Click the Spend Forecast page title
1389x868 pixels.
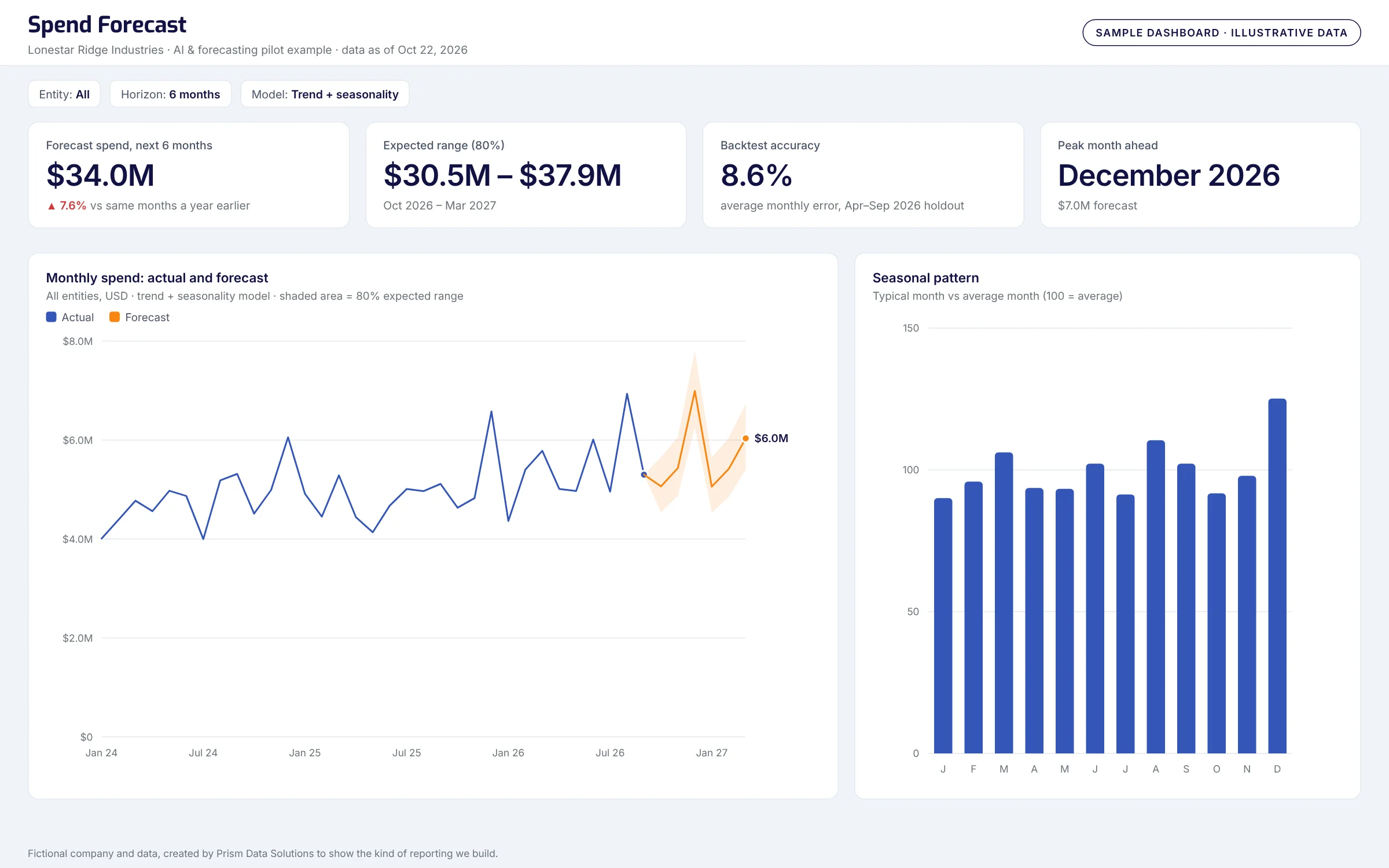107,25
